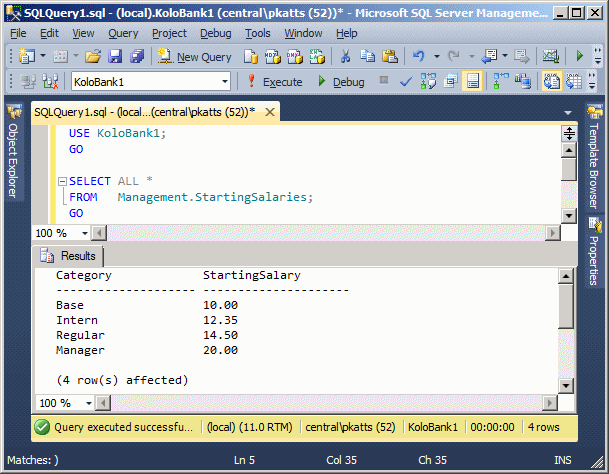Click the Undo arrow icon
609x474 pixels.
419,56
